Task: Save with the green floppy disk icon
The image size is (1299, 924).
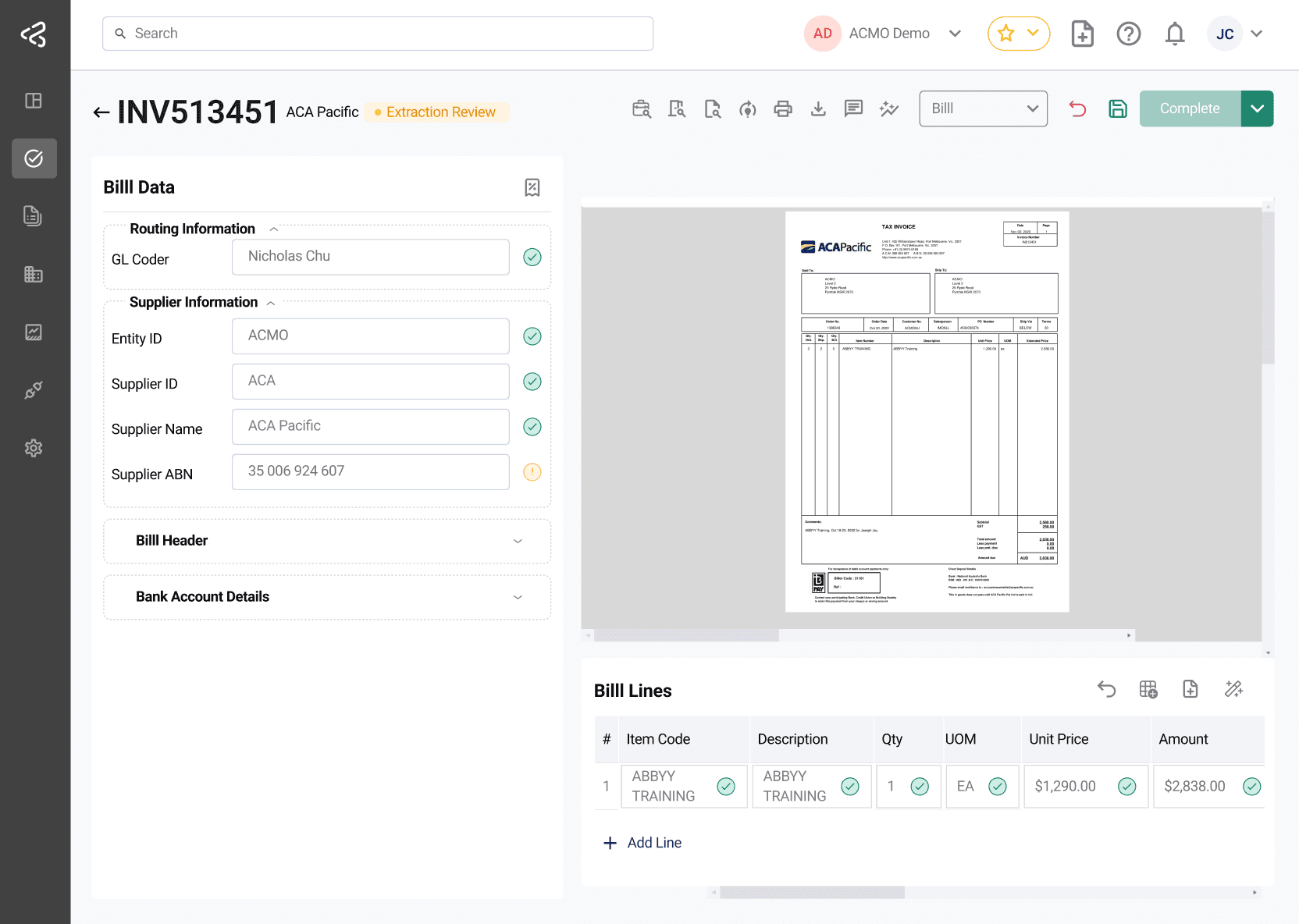Action: click(1118, 108)
